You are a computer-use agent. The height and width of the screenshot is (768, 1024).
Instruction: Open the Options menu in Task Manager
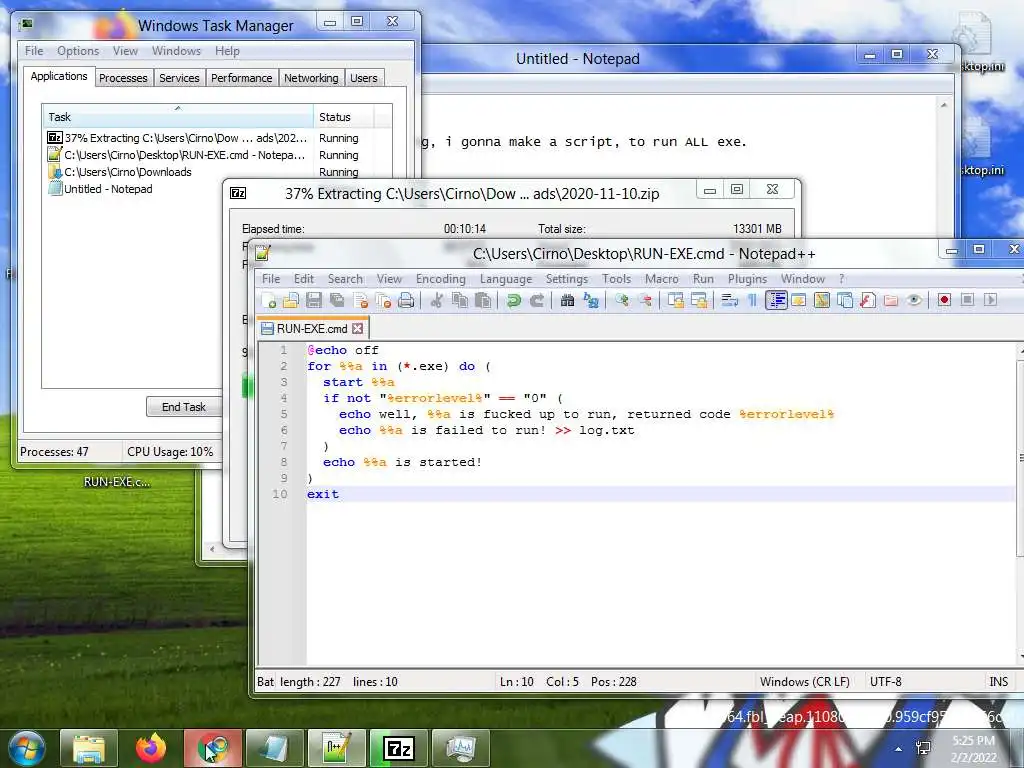pos(78,51)
